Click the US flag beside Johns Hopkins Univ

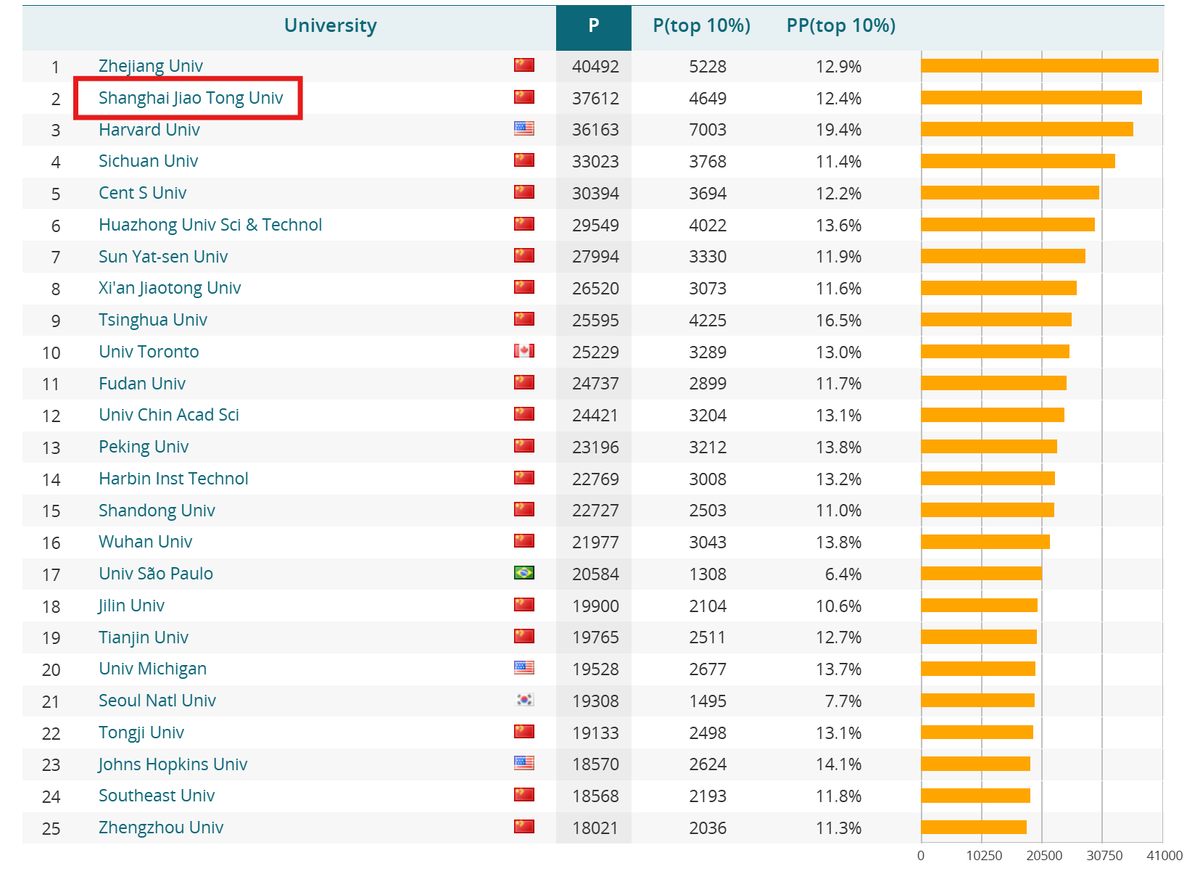click(x=524, y=763)
